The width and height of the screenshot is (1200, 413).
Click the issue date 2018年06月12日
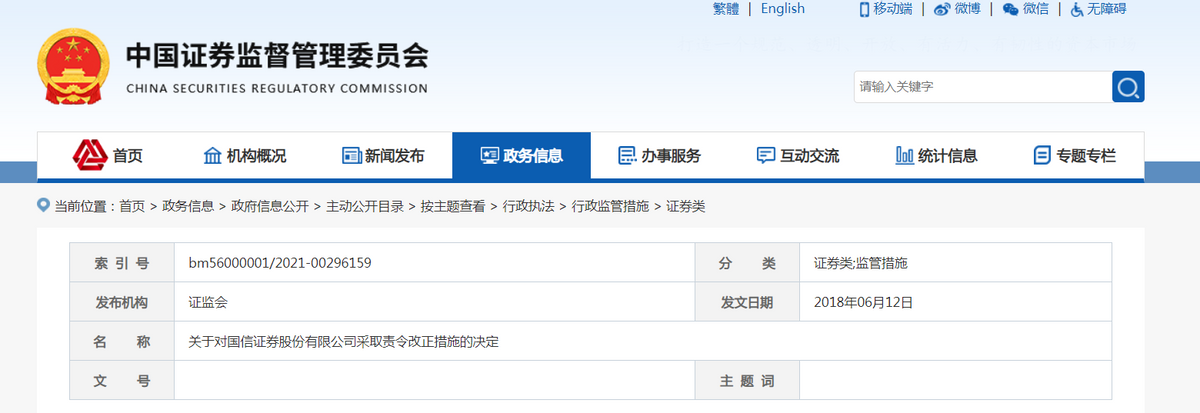click(864, 301)
